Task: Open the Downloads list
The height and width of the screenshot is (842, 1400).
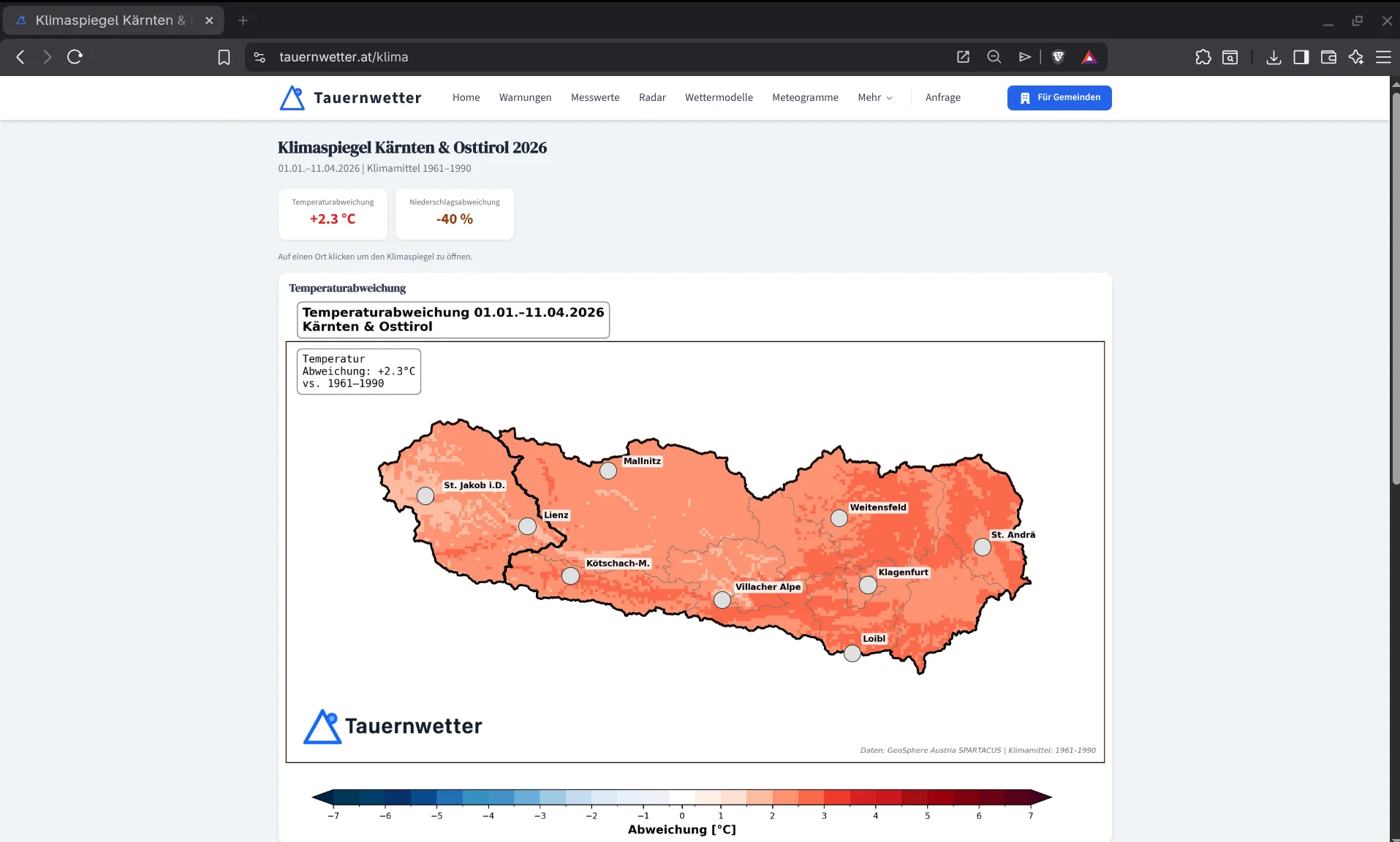Action: 1274,56
